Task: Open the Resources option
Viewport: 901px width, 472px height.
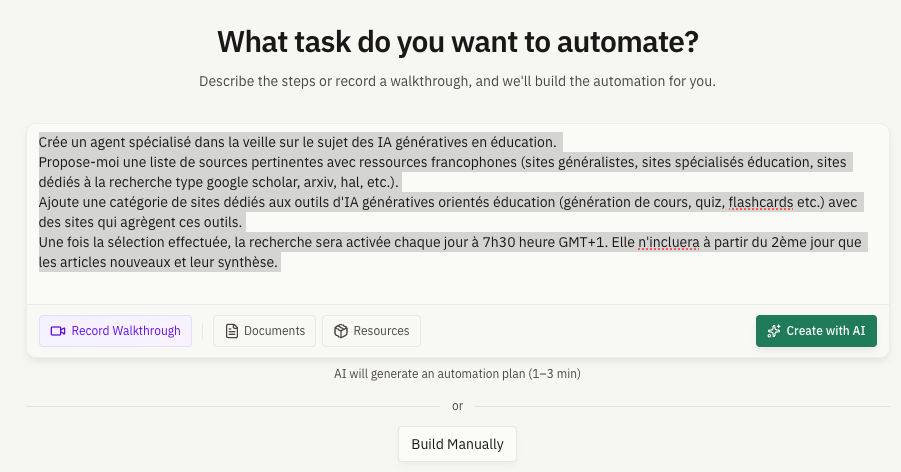Action: click(x=371, y=331)
